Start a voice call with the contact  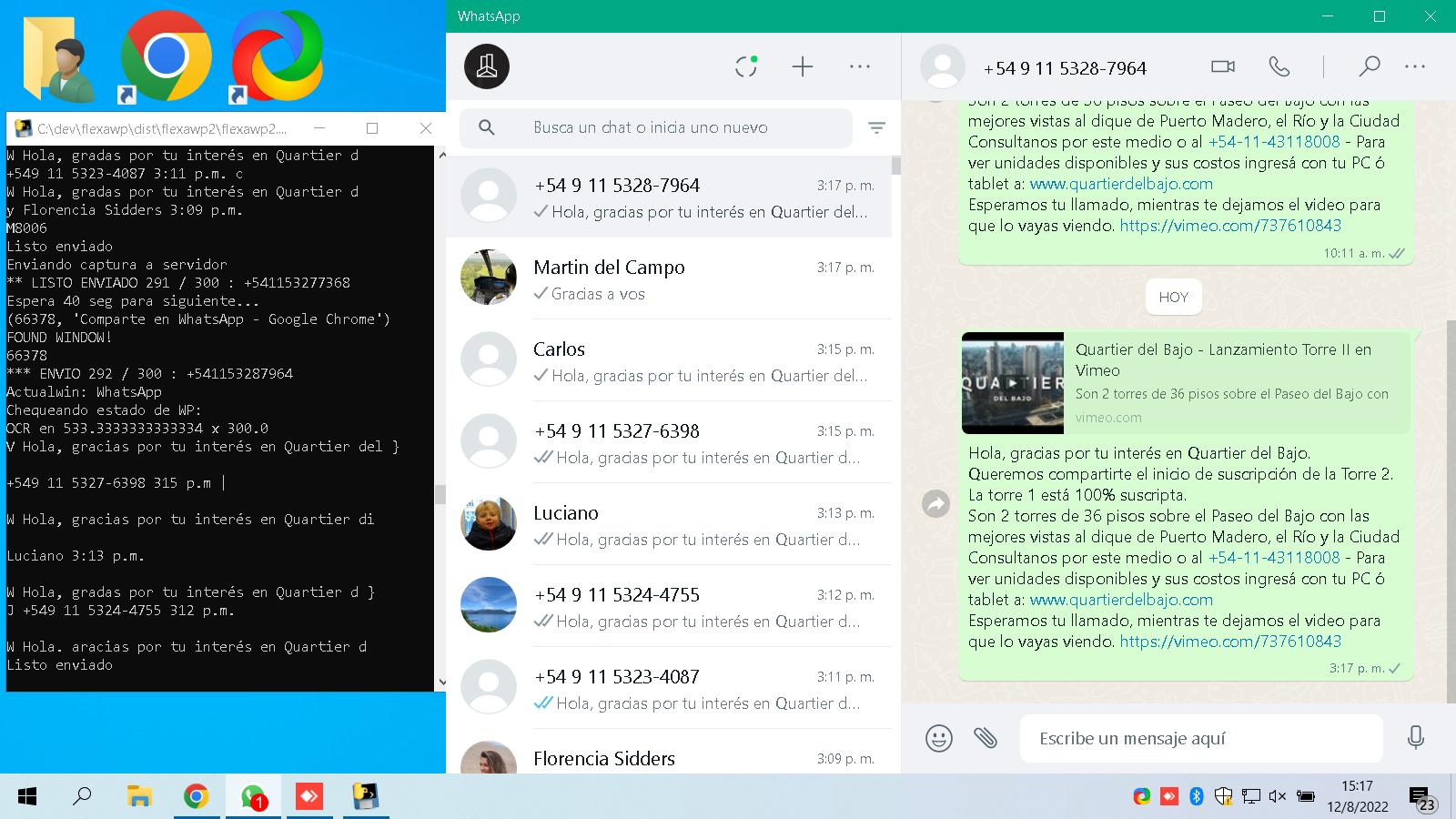pyautogui.click(x=1279, y=66)
